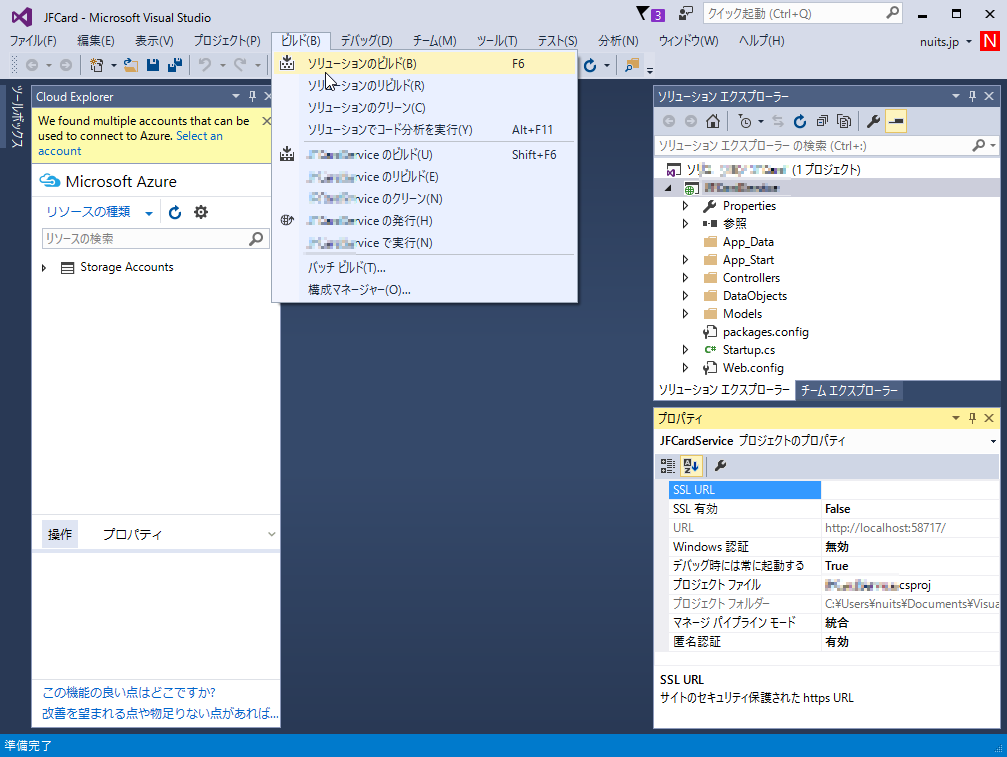Expand the 参照 tree node
Viewport: 1007px width, 757px height.
click(685, 224)
